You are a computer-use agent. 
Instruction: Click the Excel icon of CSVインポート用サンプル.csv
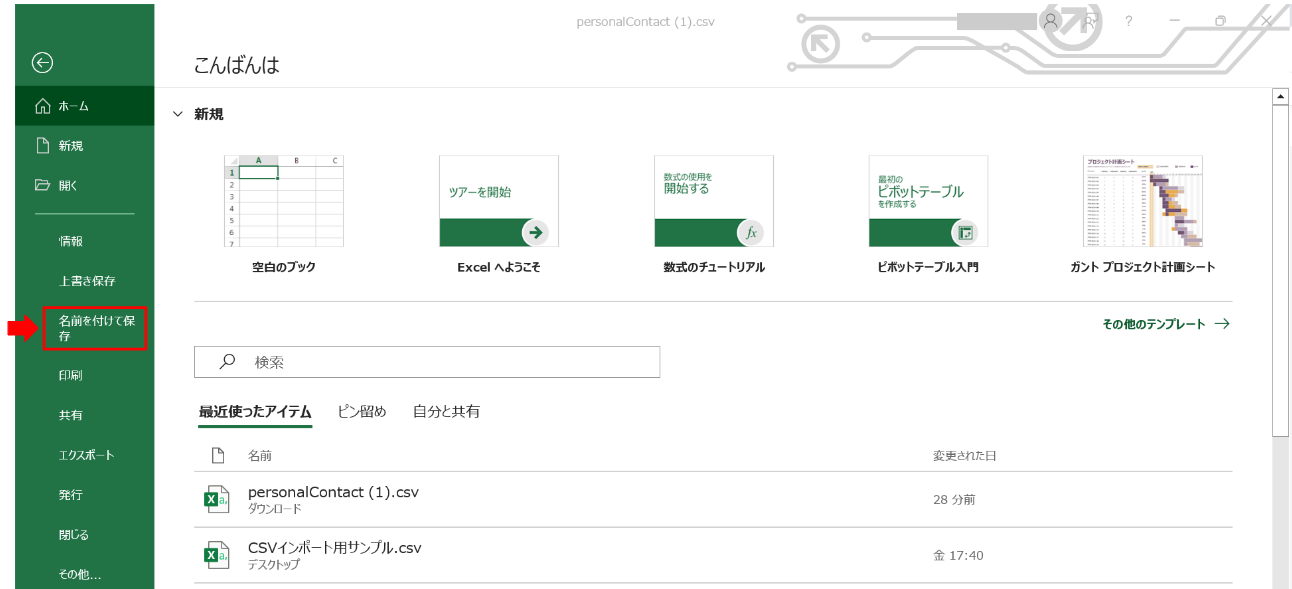[x=216, y=555]
